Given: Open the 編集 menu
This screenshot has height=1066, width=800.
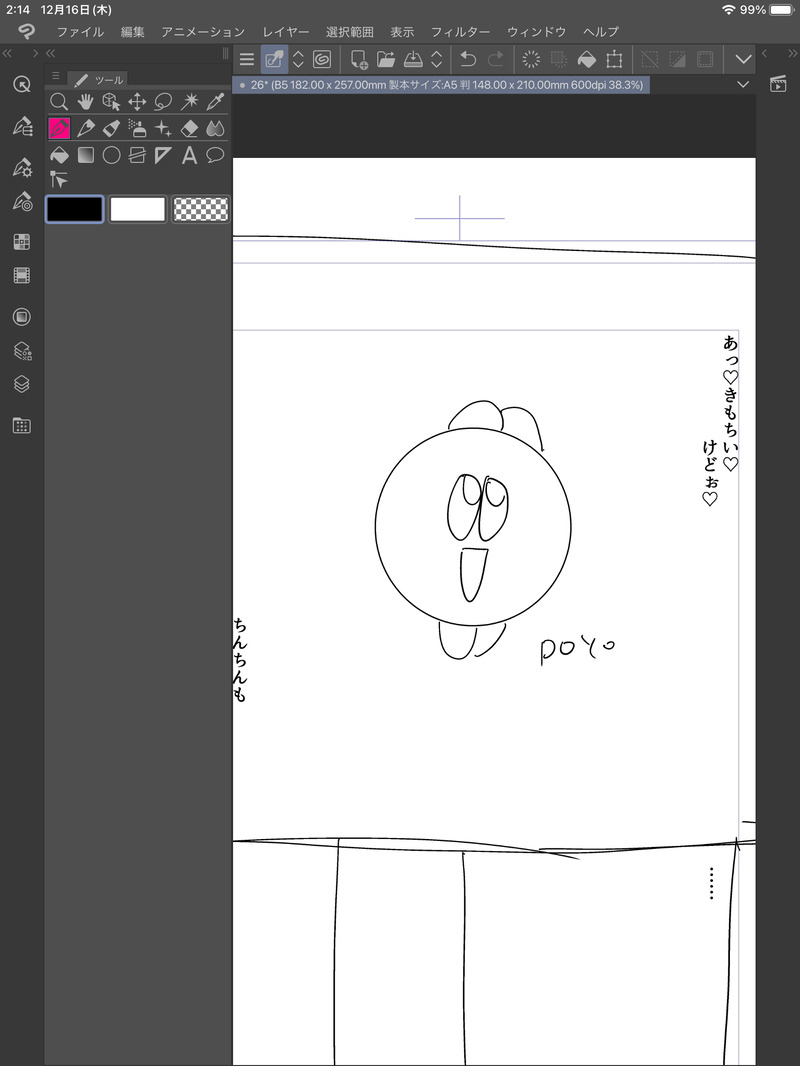Looking at the screenshot, I should coord(133,32).
